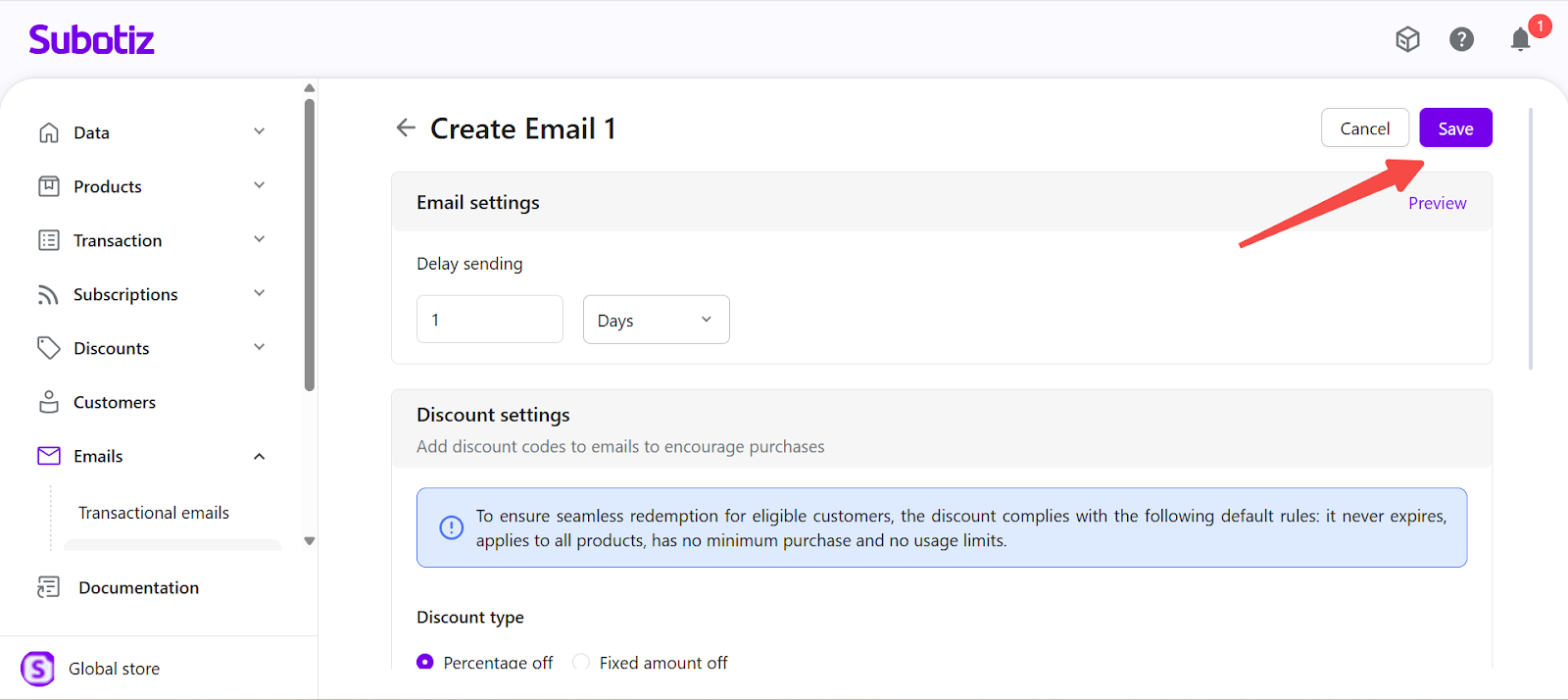Image resolution: width=1568 pixels, height=700 pixels.
Task: Open Transactional emails submenu item
Action: (154, 513)
